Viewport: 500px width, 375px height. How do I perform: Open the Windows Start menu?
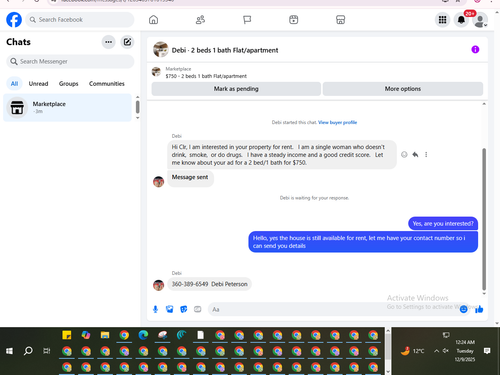pos(9,351)
